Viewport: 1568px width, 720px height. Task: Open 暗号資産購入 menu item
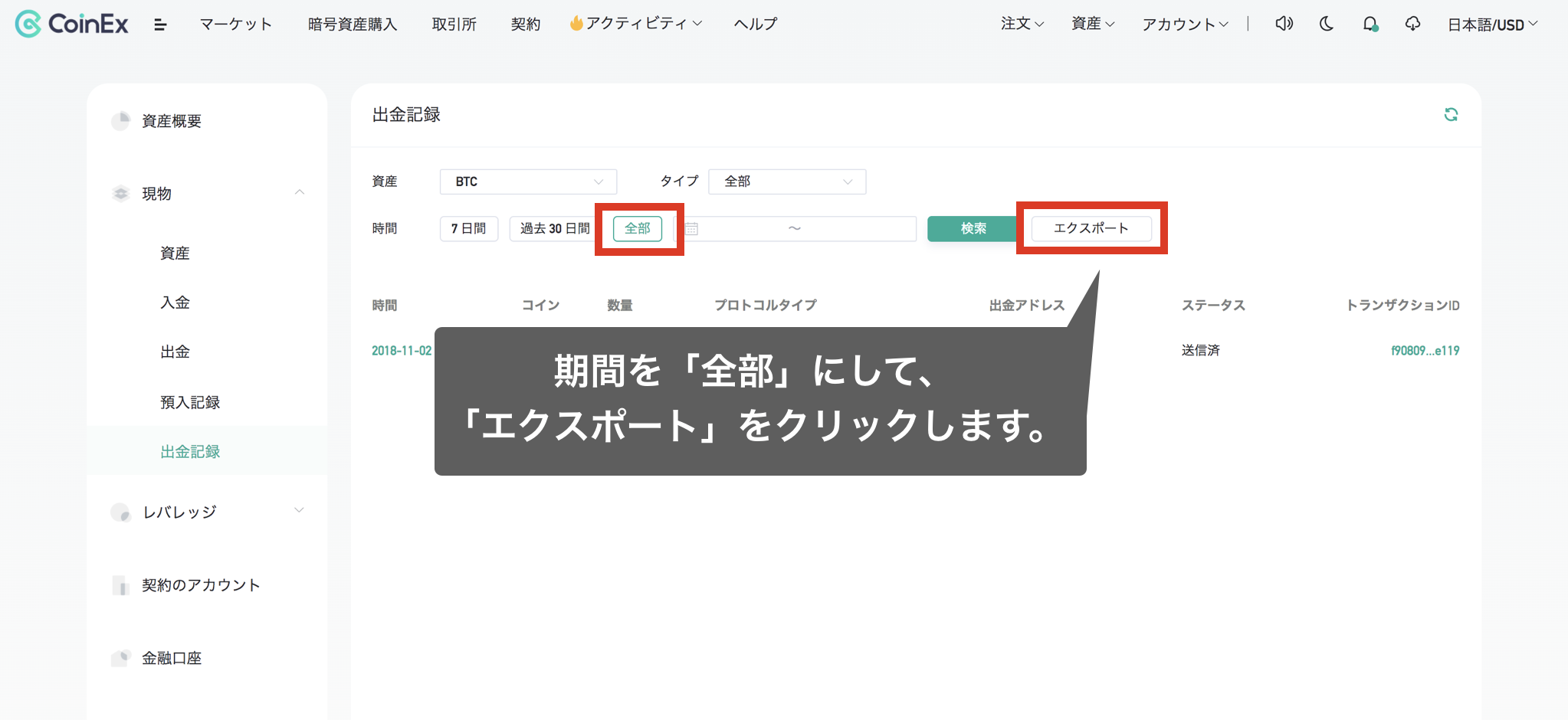coord(353,24)
